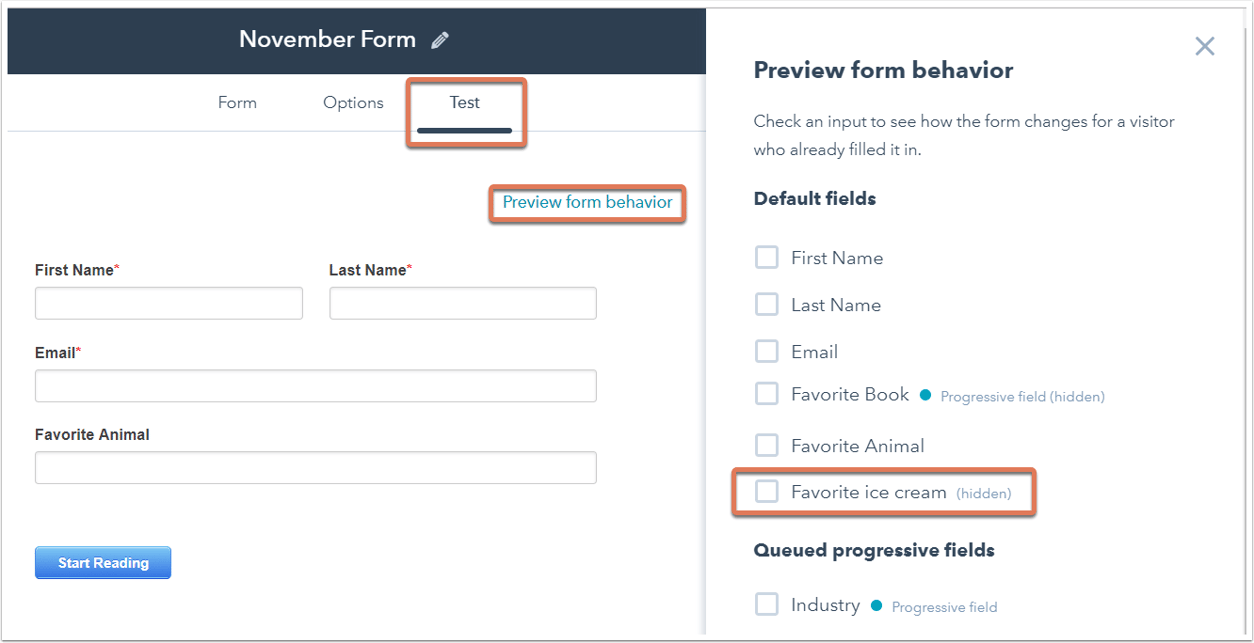Select the Favorite ice cream checkbox
Screen dimensions: 1254x643
(x=767, y=492)
